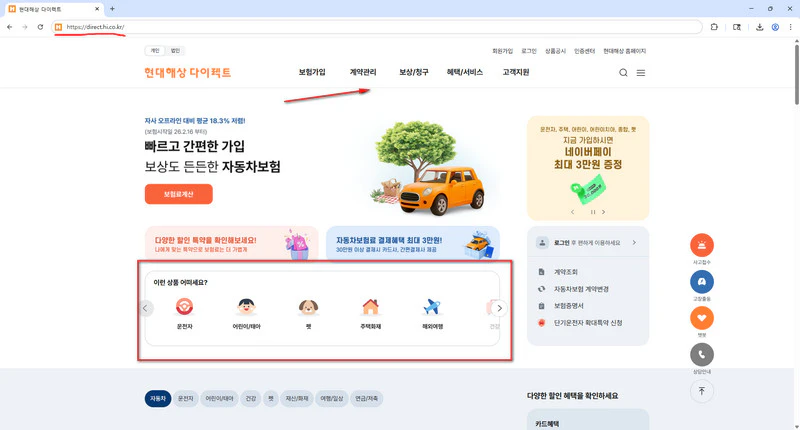This screenshot has height=430, width=800.
Task: Open the hamburger full menu icon
Action: [x=641, y=73]
